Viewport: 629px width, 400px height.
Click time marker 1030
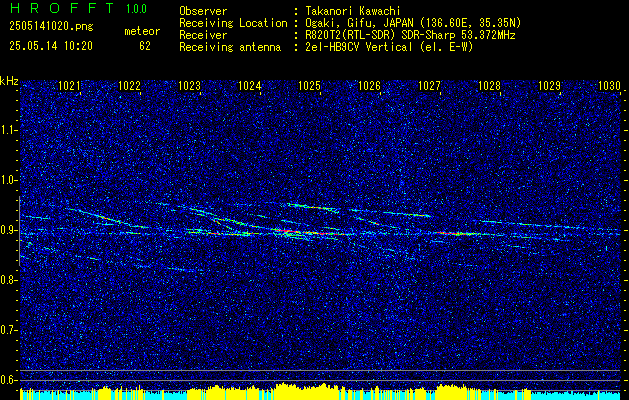coord(609,85)
